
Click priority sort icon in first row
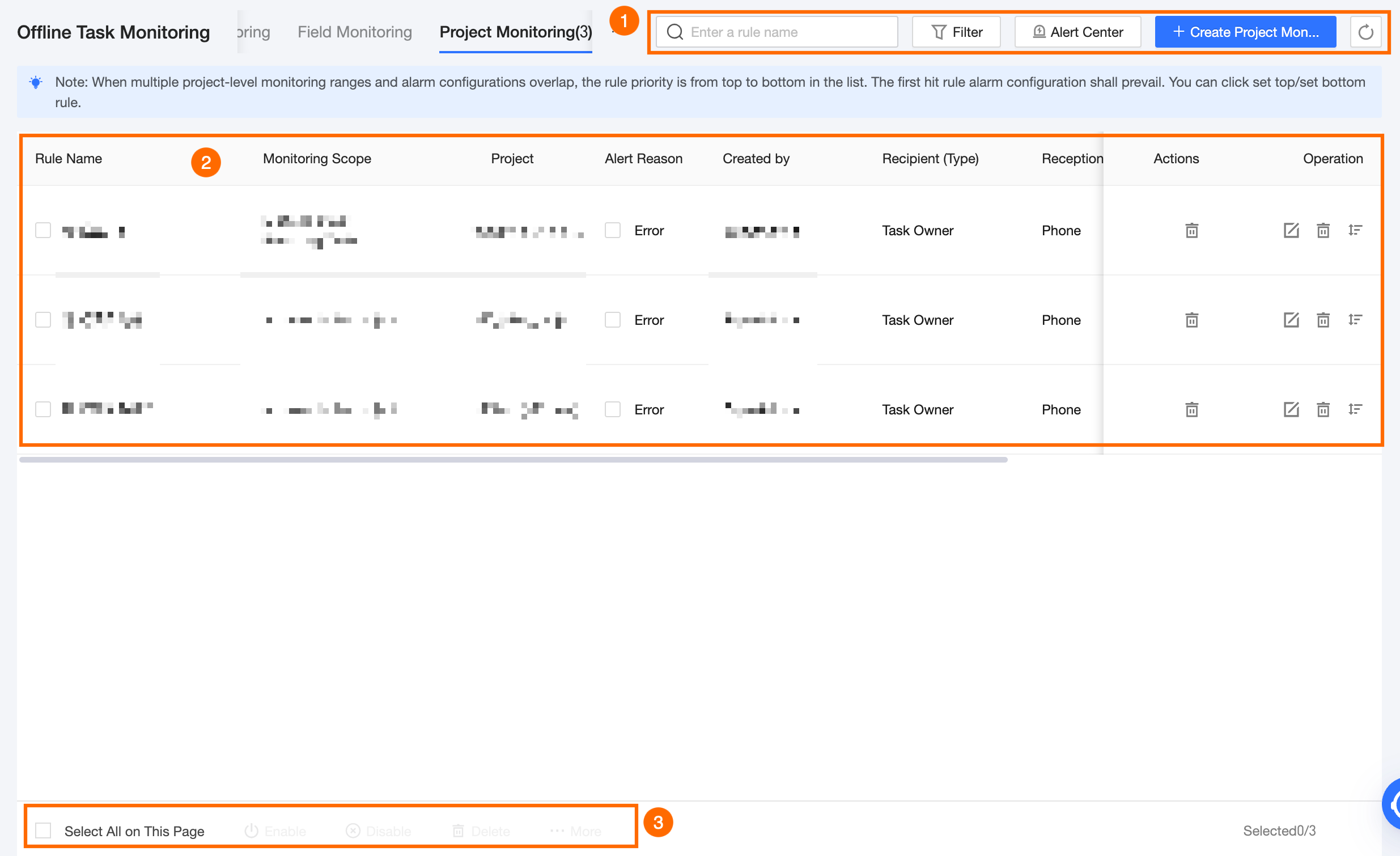coord(1355,230)
